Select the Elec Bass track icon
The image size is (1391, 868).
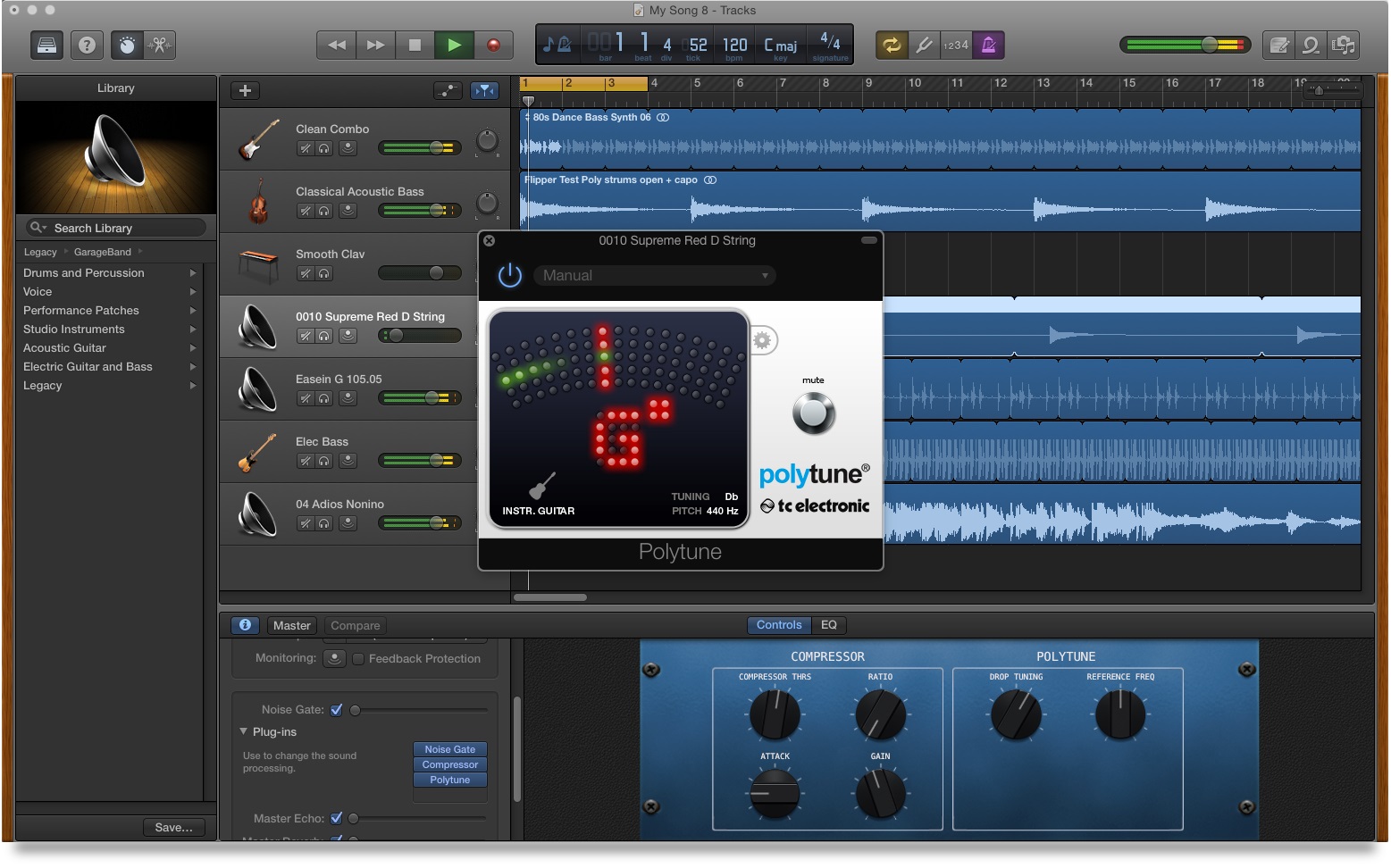point(259,453)
